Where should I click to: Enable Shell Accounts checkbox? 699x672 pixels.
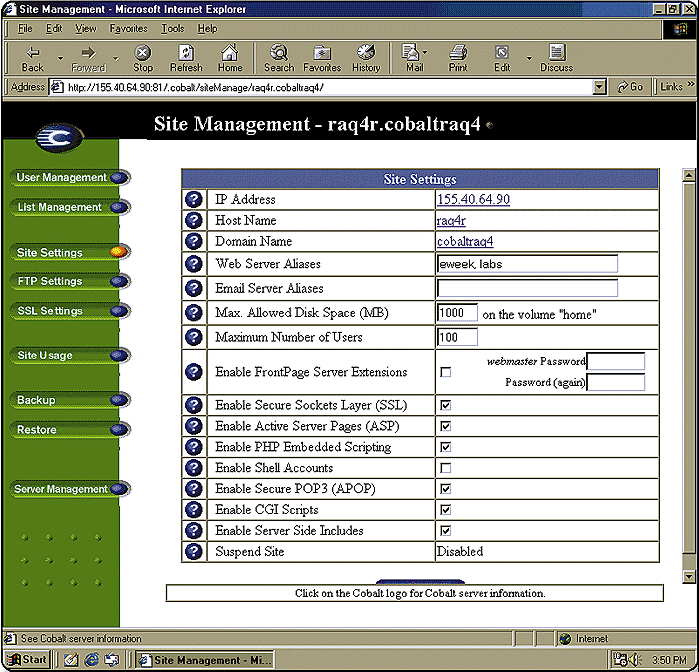[x=445, y=468]
